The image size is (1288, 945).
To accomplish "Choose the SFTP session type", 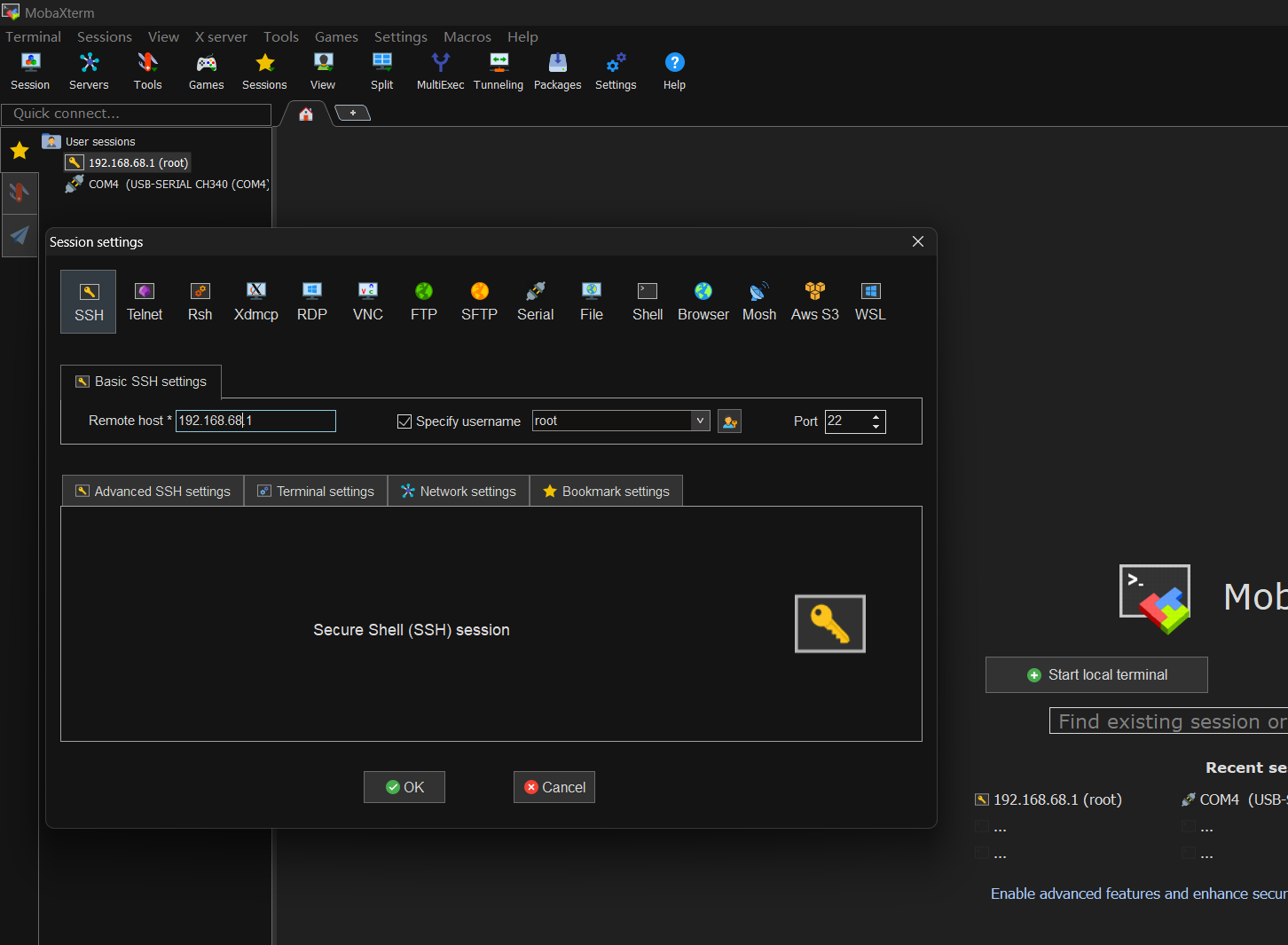I will 479,301.
